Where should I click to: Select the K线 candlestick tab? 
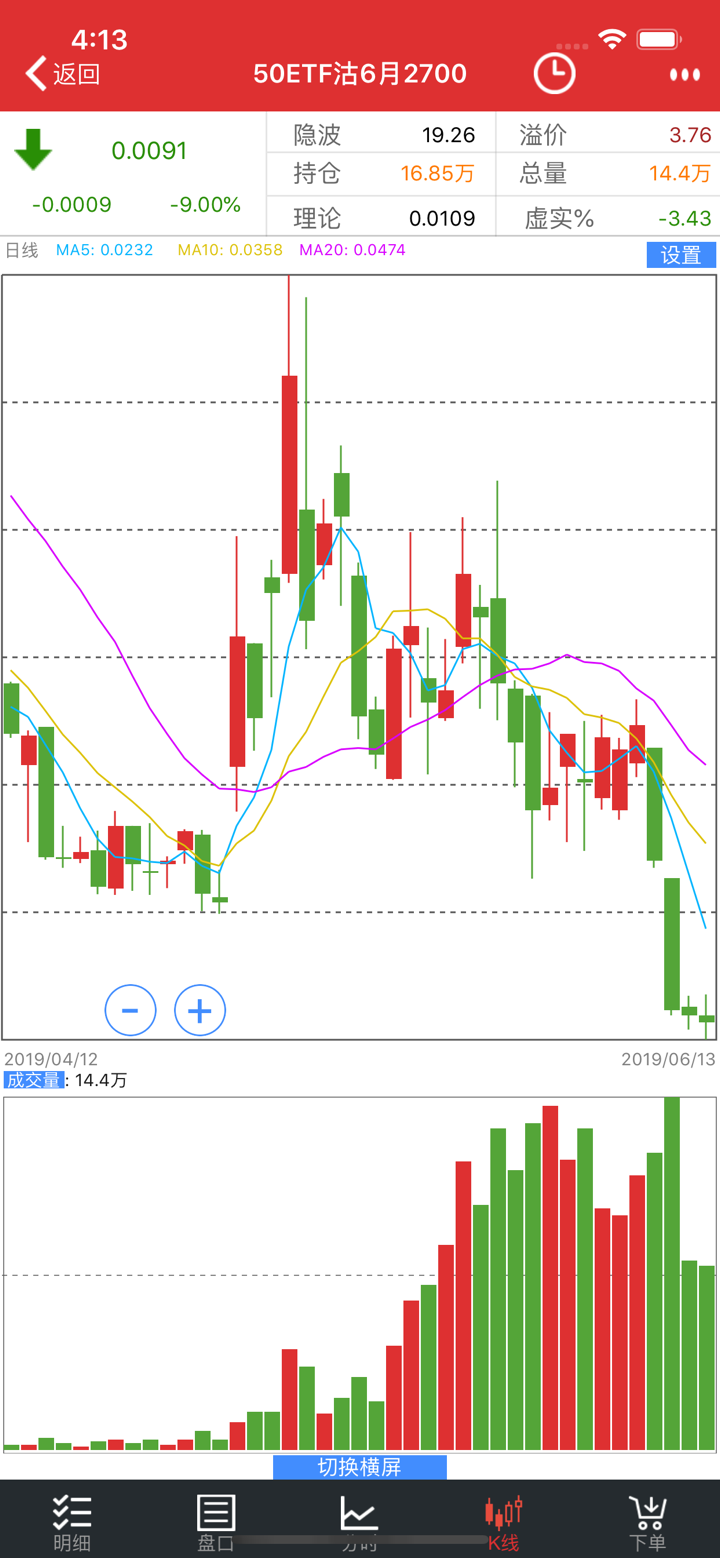503,1522
